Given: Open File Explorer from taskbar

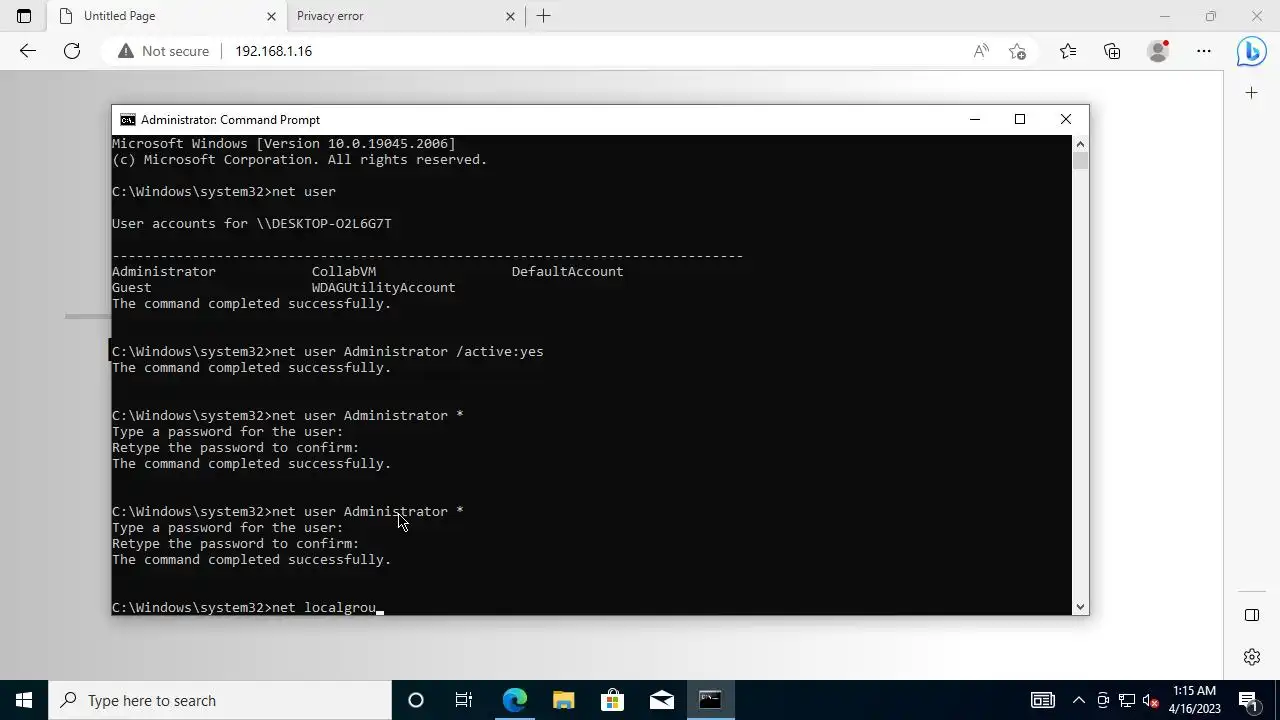Looking at the screenshot, I should 563,700.
